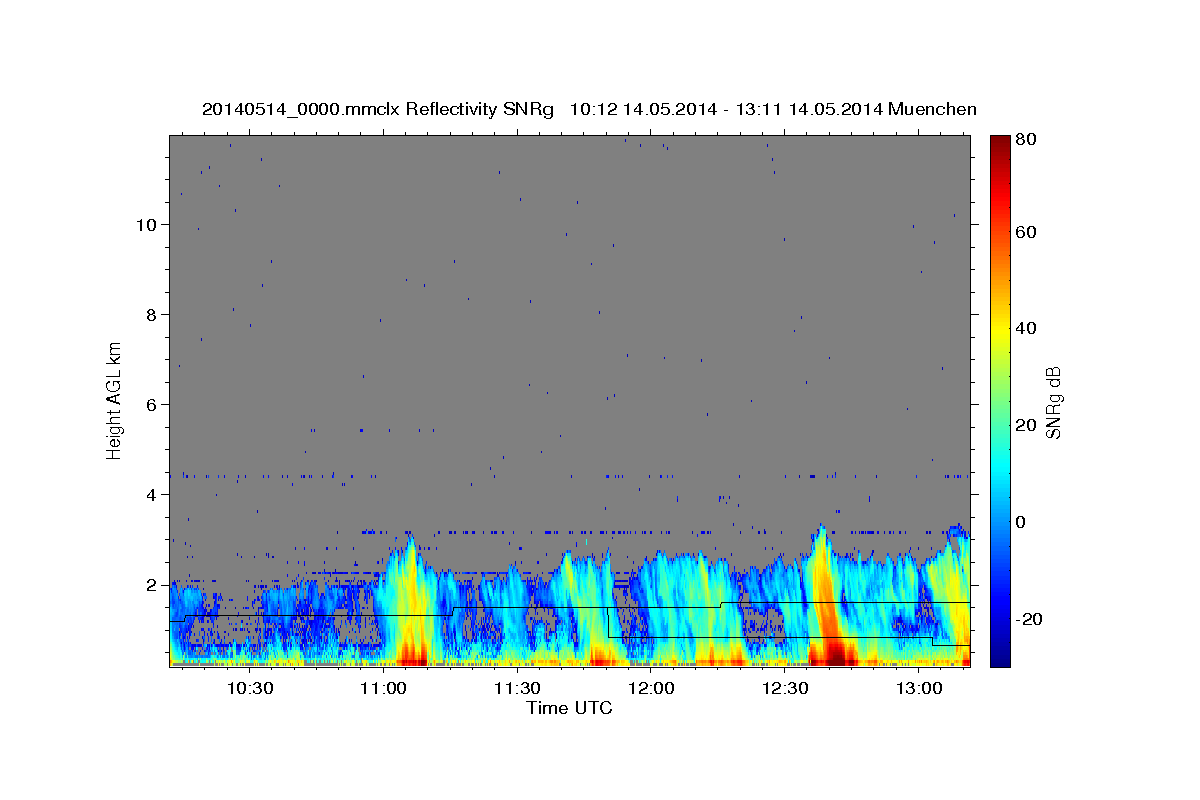The height and width of the screenshot is (800, 1200).
Task: Click the height tick label 10
Action: (x=146, y=225)
